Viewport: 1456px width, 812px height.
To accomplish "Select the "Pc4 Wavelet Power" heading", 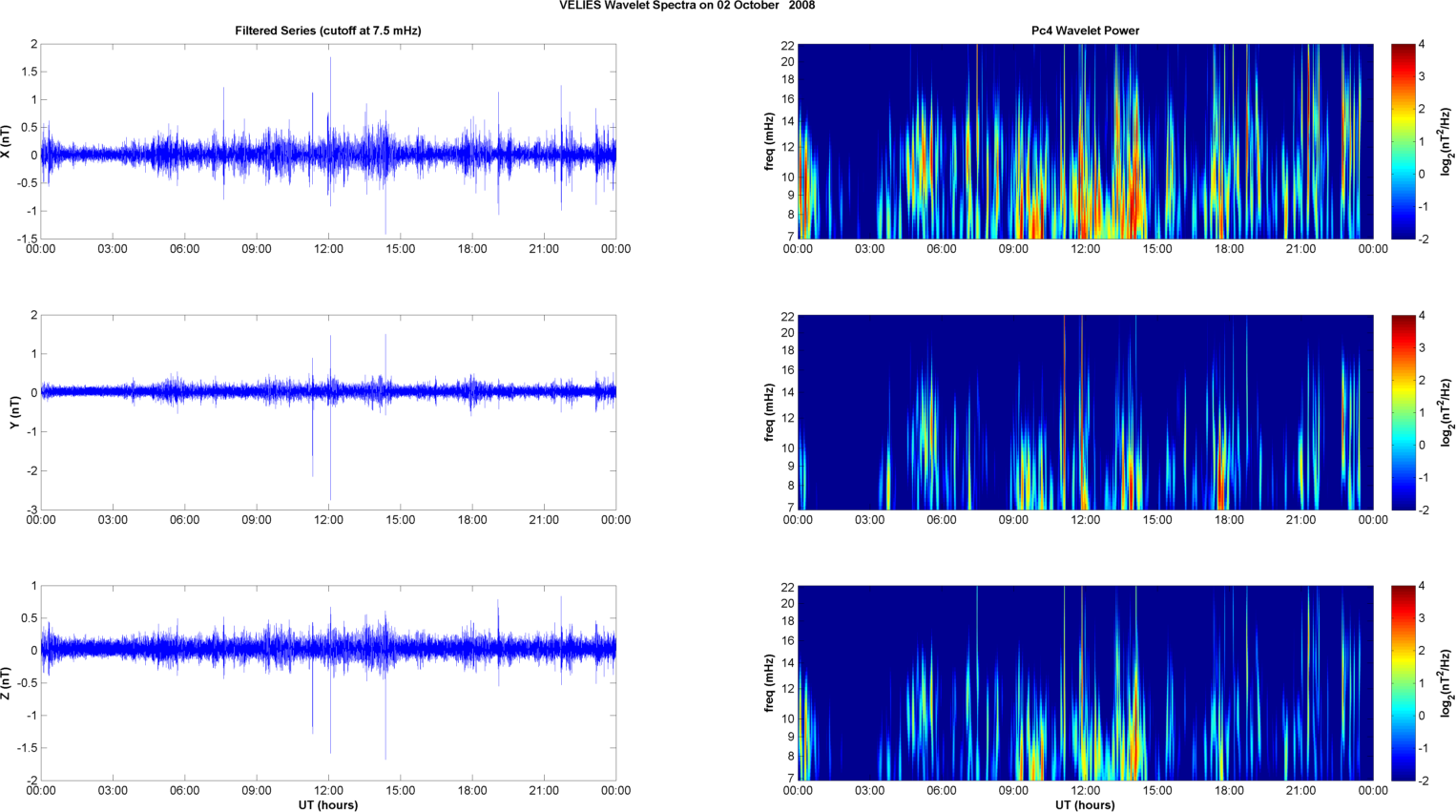I will pyautogui.click(x=1085, y=31).
